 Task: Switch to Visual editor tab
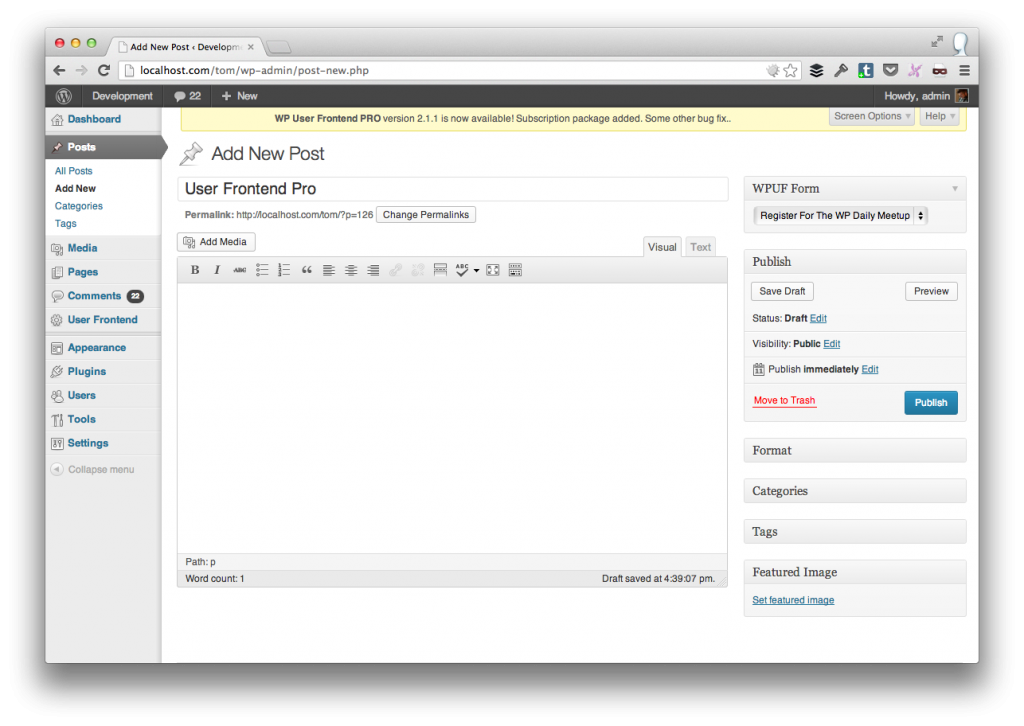click(x=662, y=247)
